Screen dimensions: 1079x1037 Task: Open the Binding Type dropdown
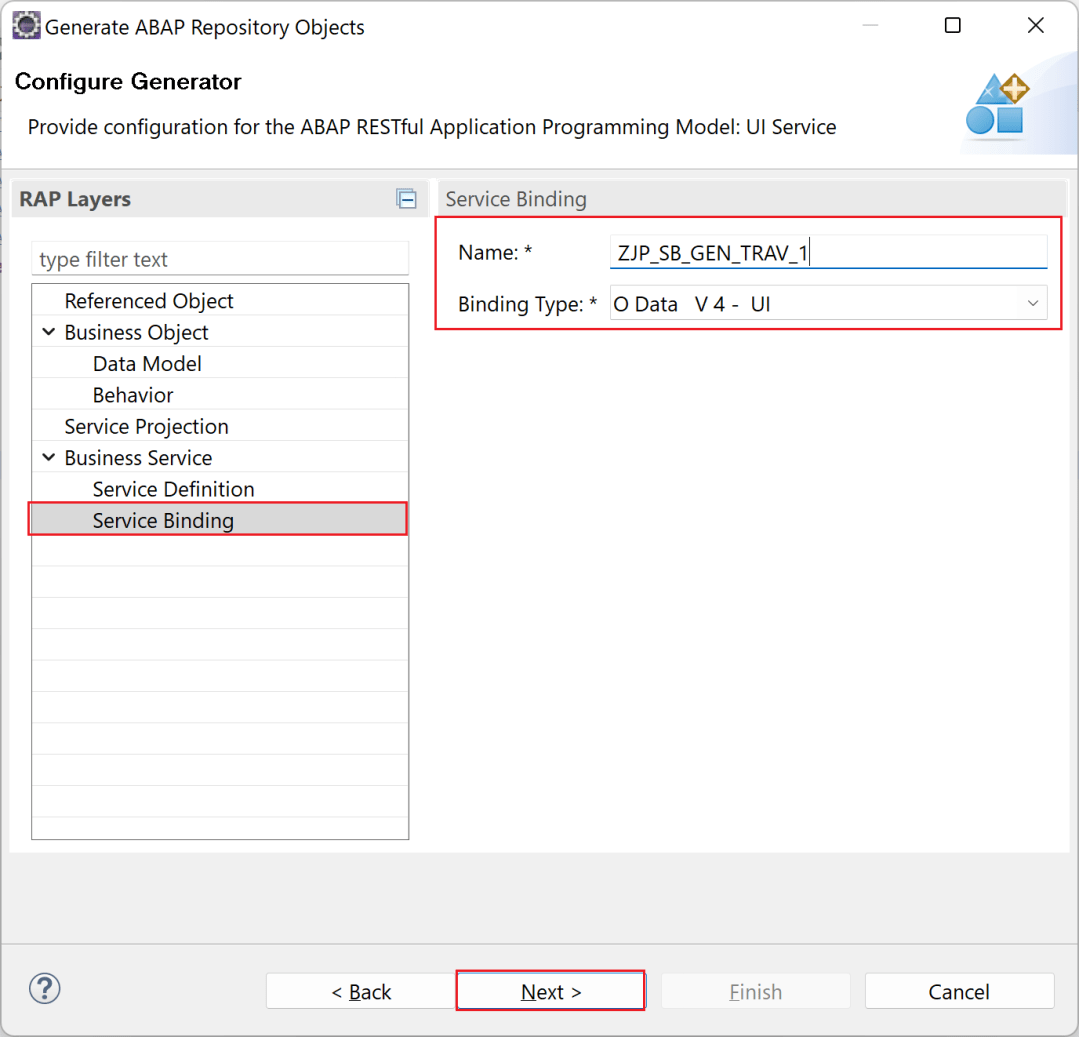tap(1032, 303)
